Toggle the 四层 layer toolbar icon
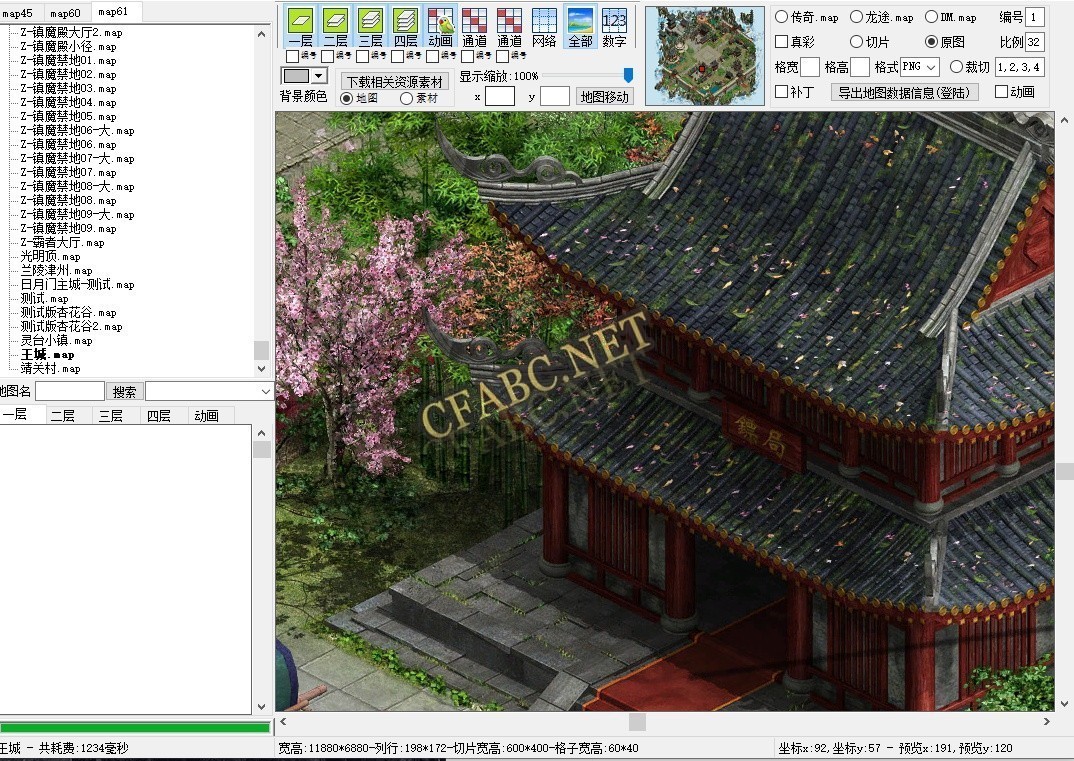The height and width of the screenshot is (761, 1074). 405,27
